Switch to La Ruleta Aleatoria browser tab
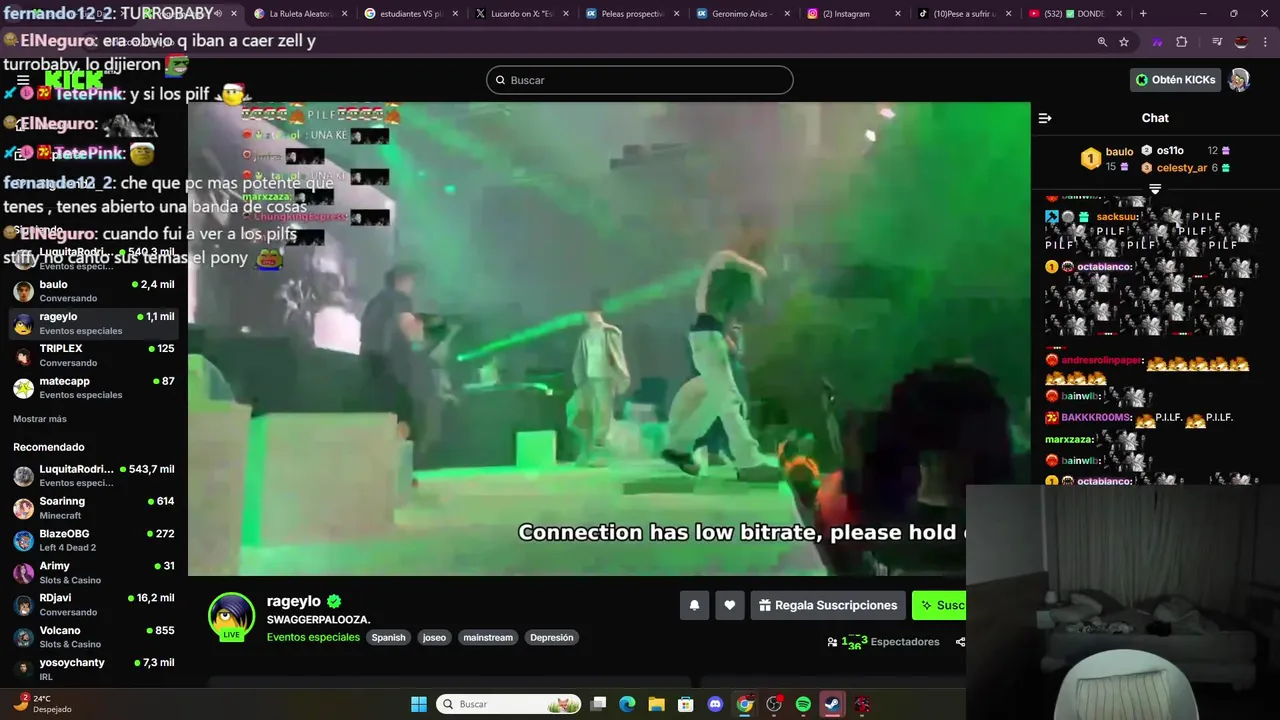This screenshot has height=720, width=1280. (300, 14)
